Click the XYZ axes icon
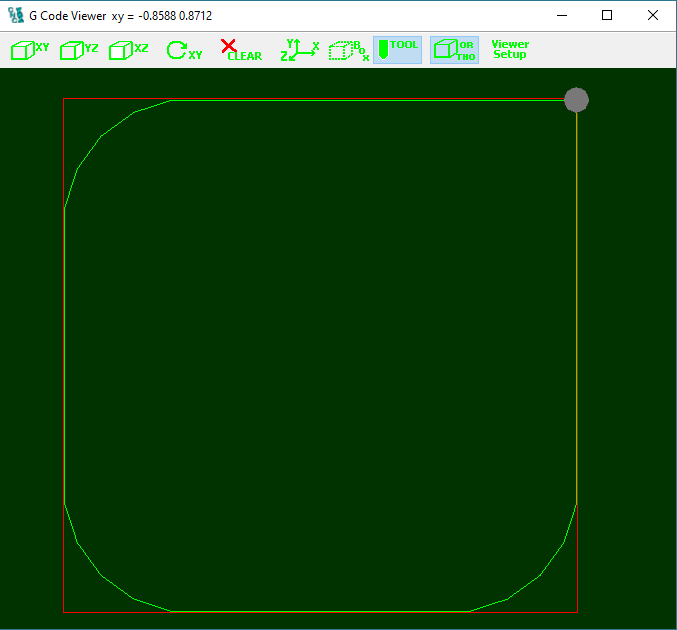677x630 pixels. pyautogui.click(x=300, y=50)
